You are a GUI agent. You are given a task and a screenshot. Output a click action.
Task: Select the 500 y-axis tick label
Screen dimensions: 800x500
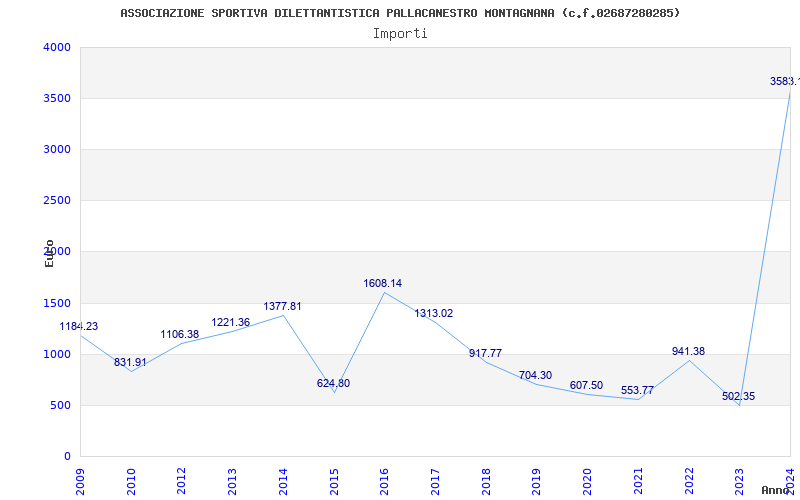[60, 406]
